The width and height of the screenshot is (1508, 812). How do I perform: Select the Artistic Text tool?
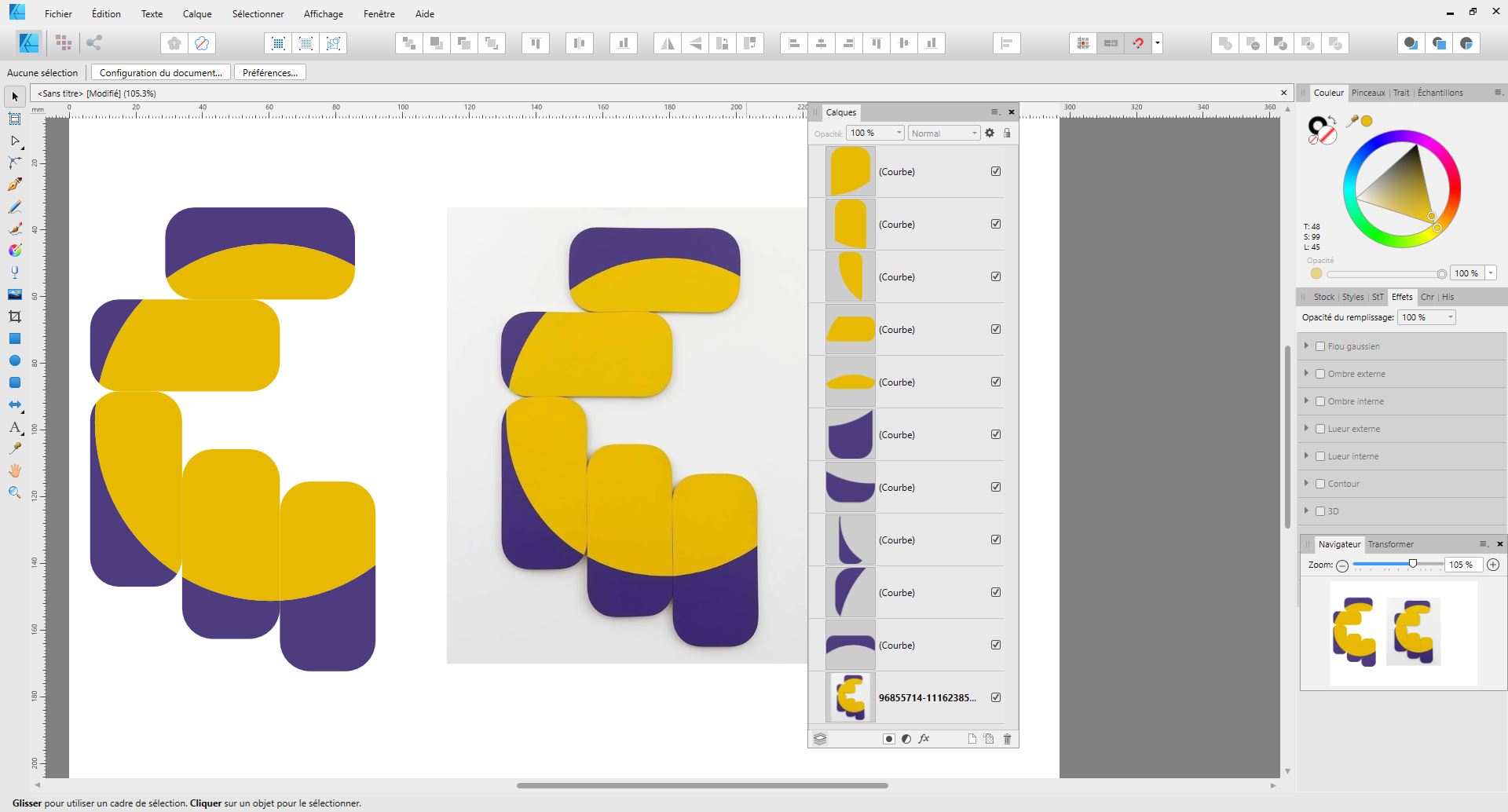(x=15, y=427)
